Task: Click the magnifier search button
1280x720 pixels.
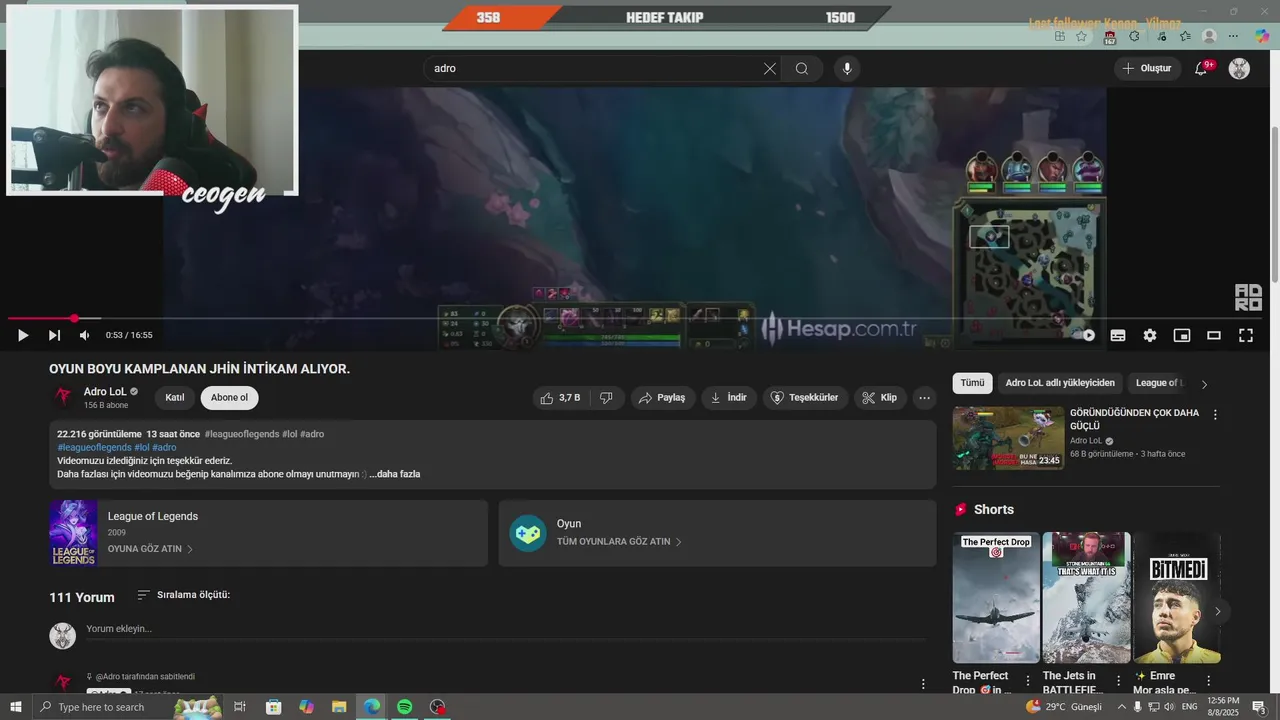Action: (802, 69)
